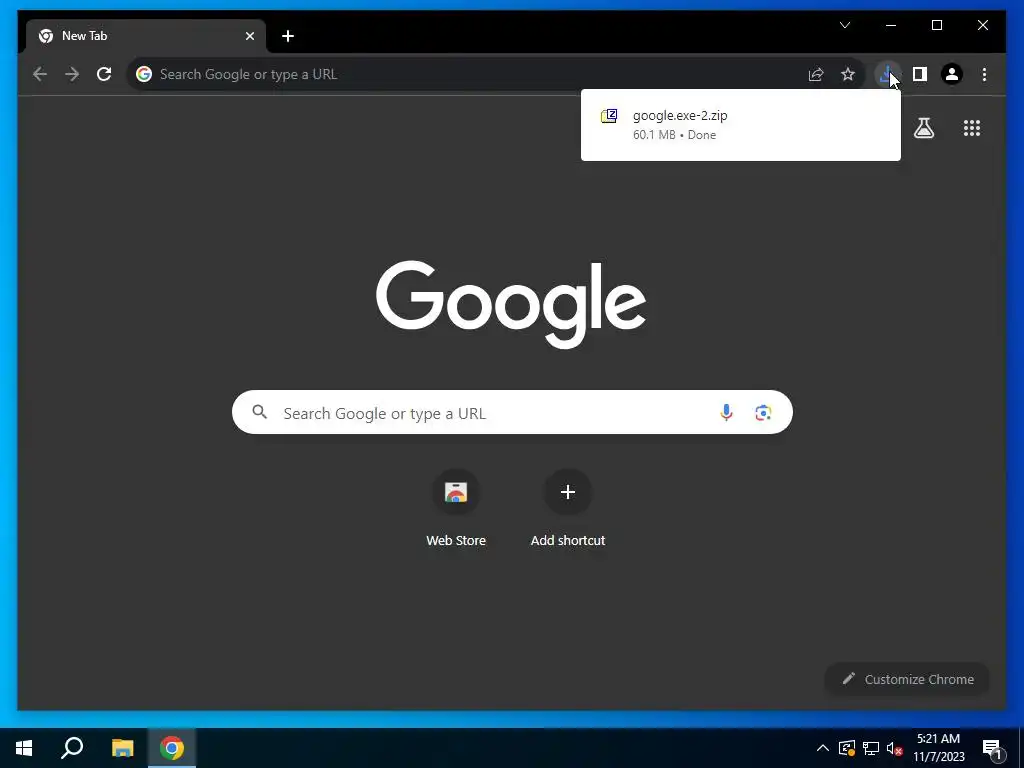Show hidden system tray icons
The height and width of the screenshot is (768, 1024).
[823, 748]
